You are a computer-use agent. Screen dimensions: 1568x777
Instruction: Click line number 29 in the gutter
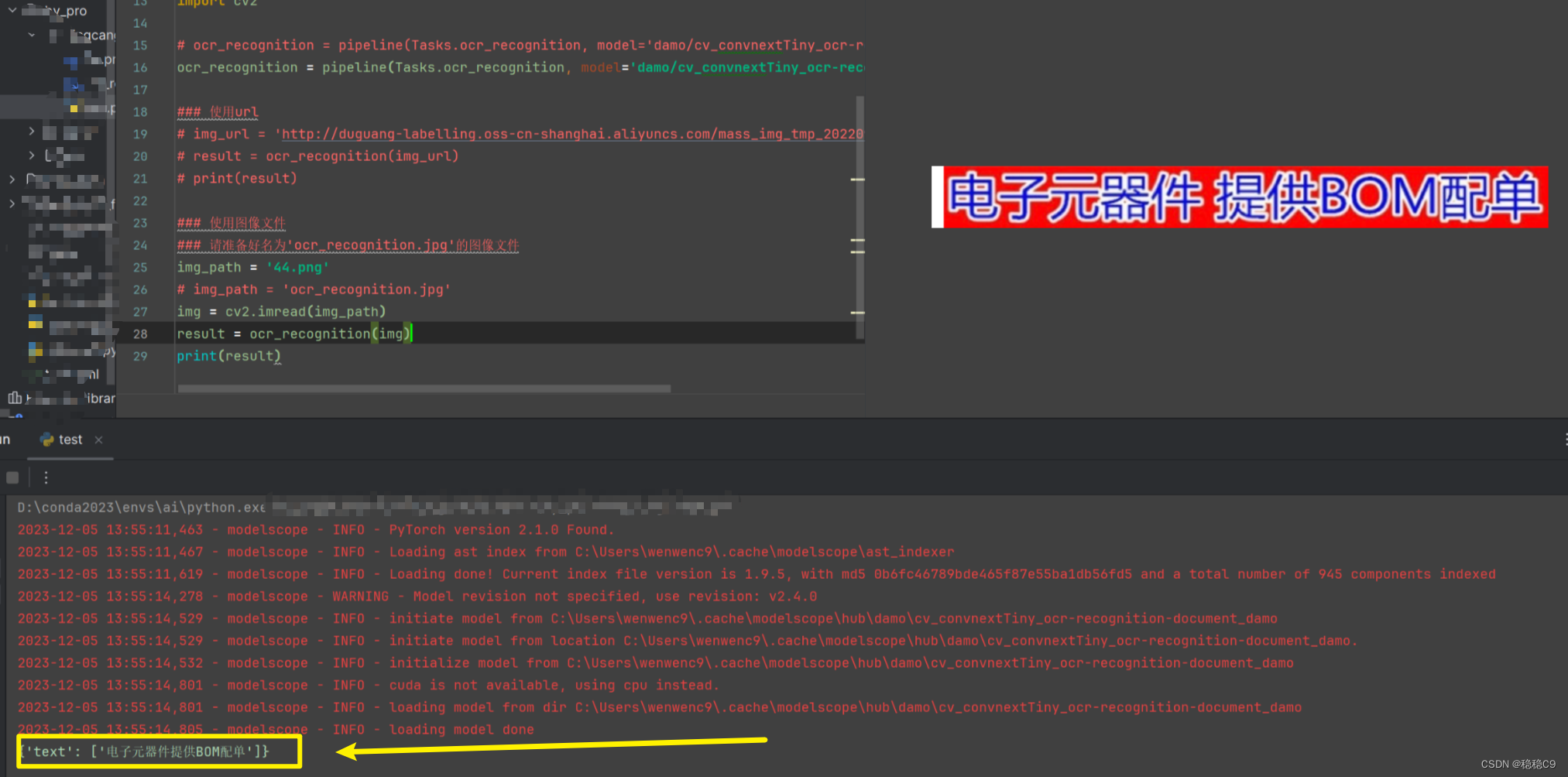(140, 356)
